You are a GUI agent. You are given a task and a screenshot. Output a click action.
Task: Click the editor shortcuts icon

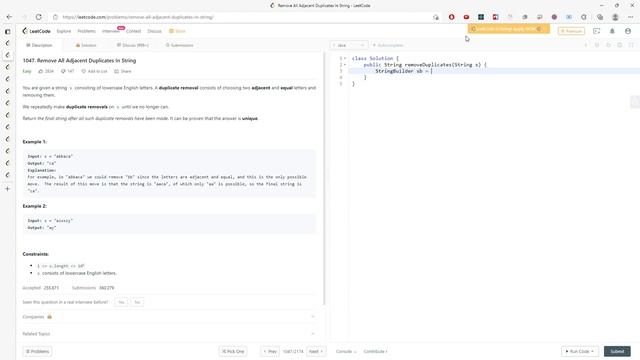point(597,45)
